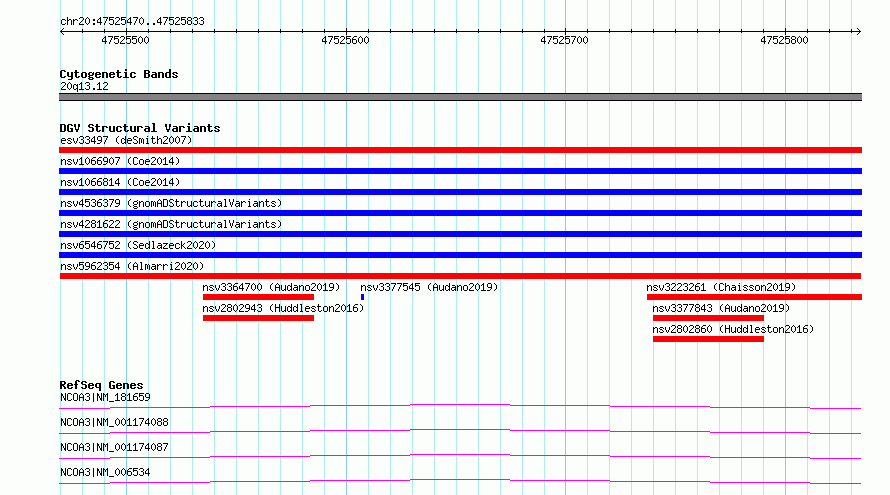Click the magenta line of NCOA3|NM_006534
890x495 pixels.
tap(460, 481)
